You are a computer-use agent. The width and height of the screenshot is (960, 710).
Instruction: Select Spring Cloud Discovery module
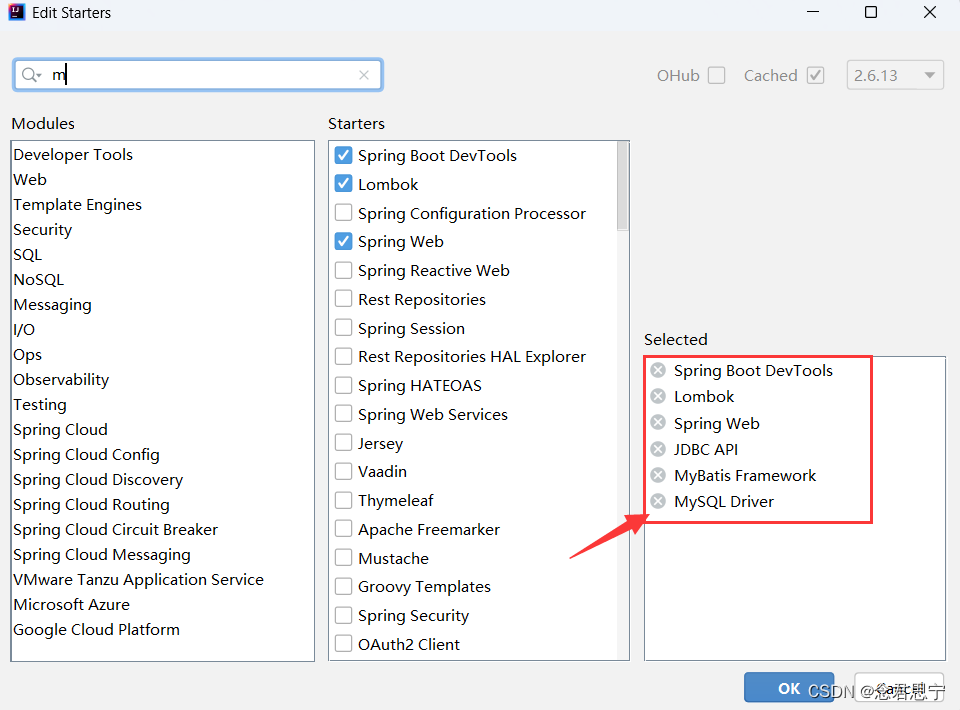click(98, 480)
